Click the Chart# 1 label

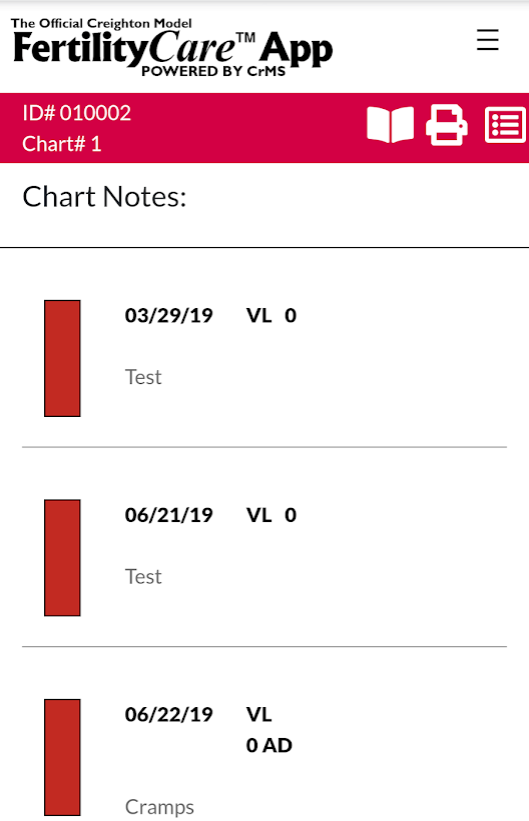(x=62, y=144)
